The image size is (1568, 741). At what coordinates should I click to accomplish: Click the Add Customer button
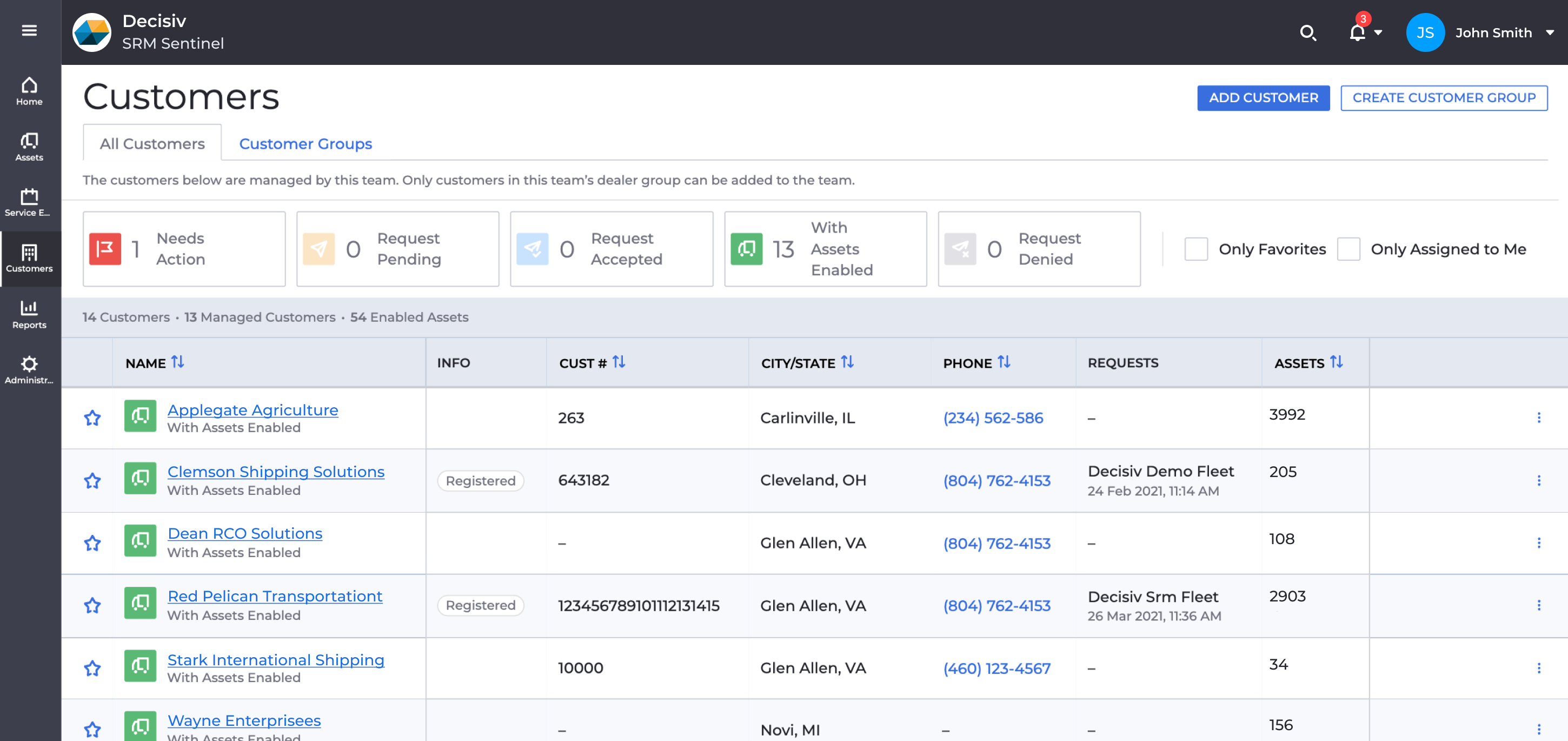[x=1263, y=98]
